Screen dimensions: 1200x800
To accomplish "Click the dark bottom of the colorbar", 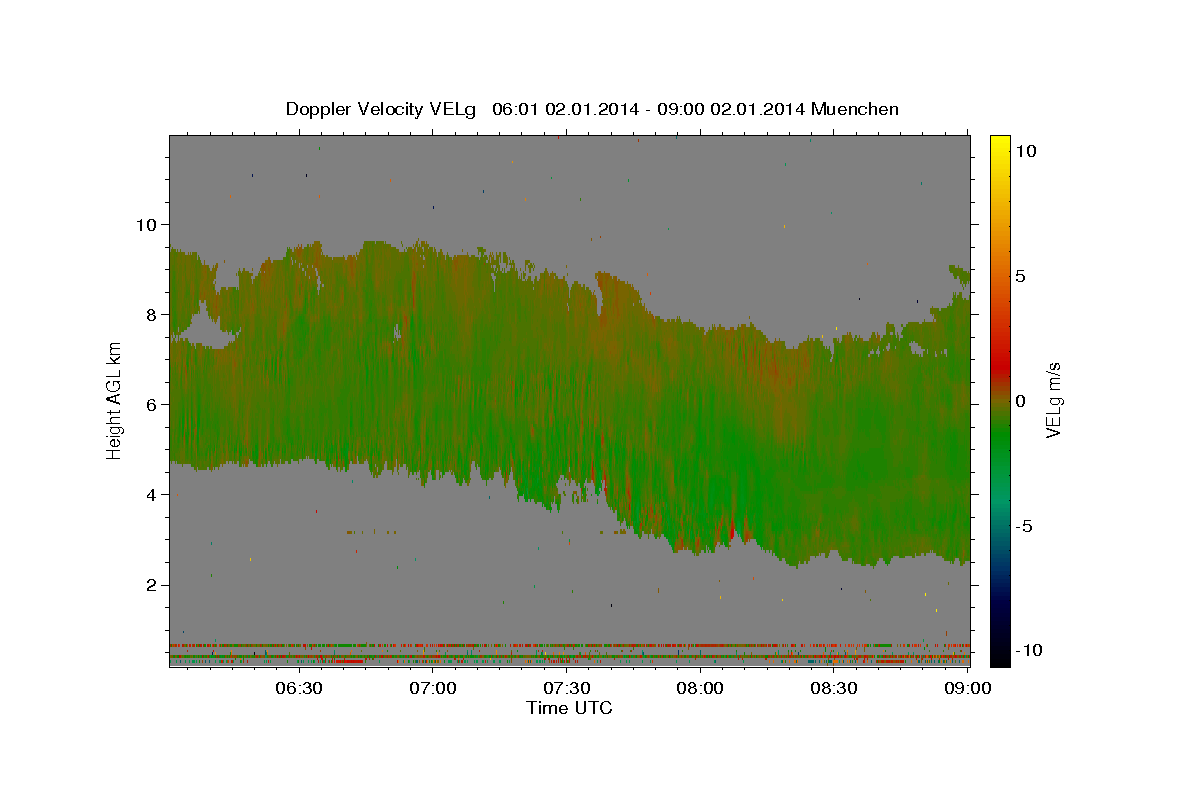I will (x=1000, y=645).
